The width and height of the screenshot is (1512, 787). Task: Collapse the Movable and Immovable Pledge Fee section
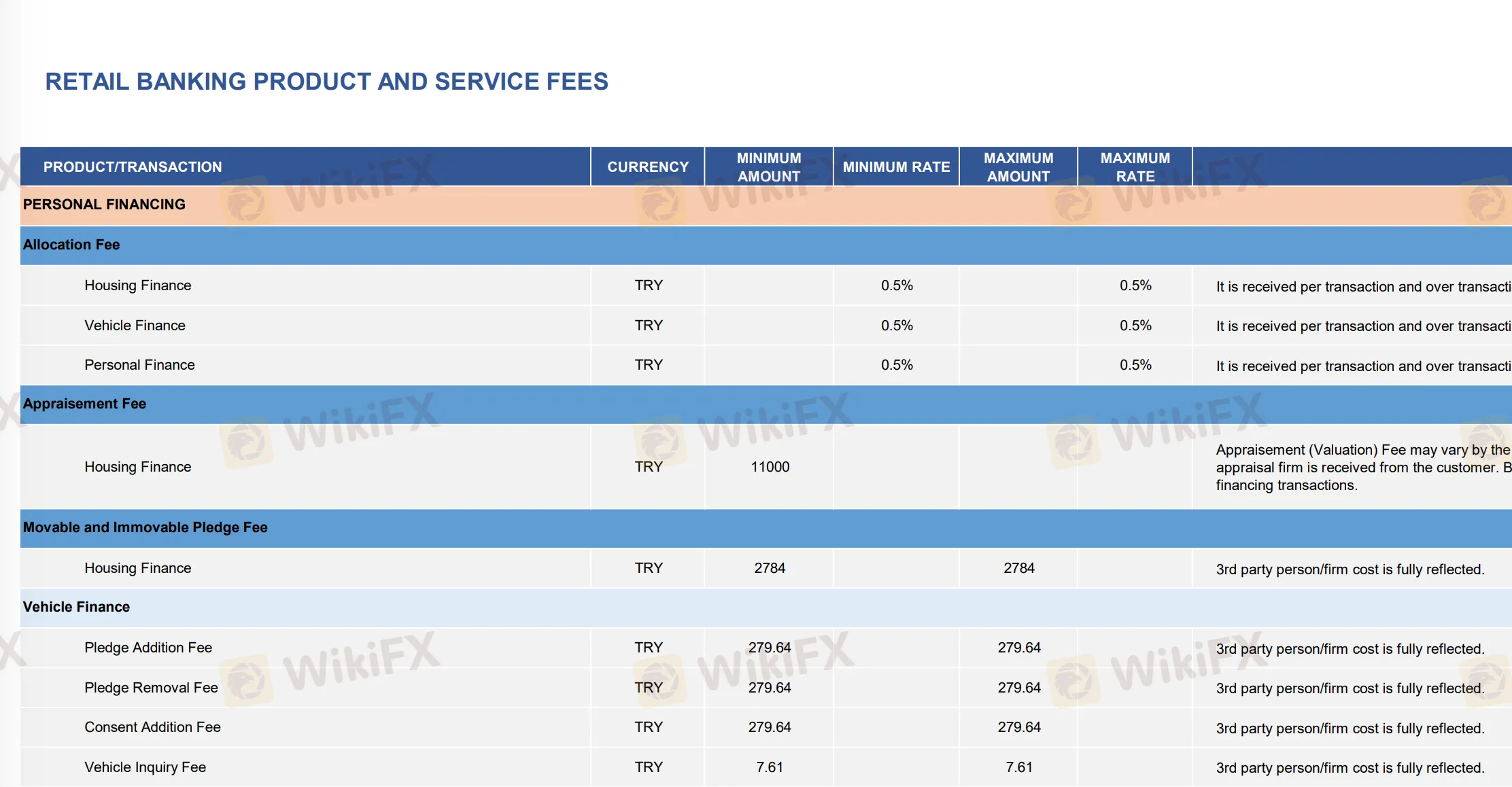coord(145,527)
